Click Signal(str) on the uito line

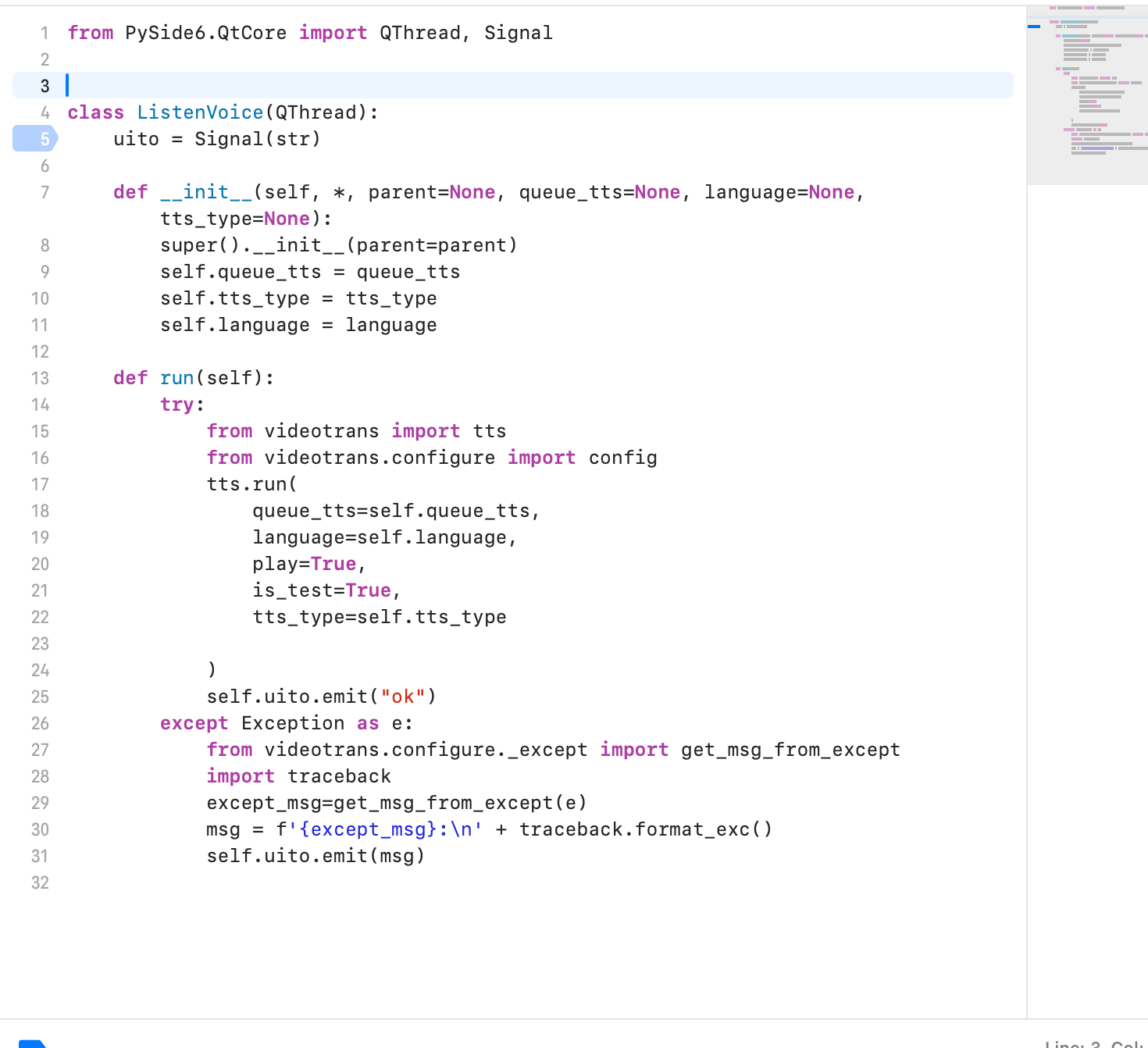[257, 139]
